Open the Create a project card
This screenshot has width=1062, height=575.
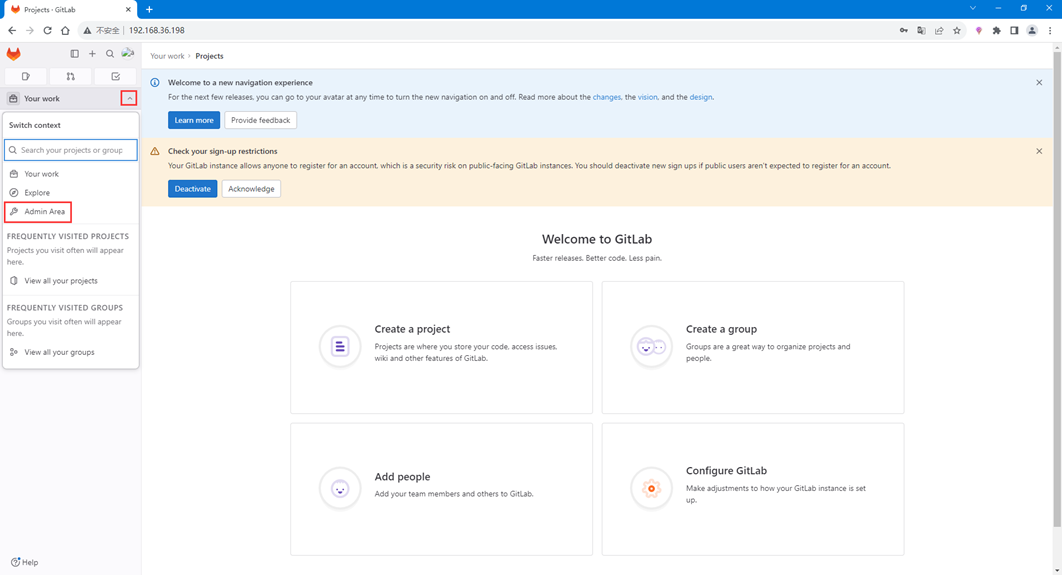coord(442,347)
